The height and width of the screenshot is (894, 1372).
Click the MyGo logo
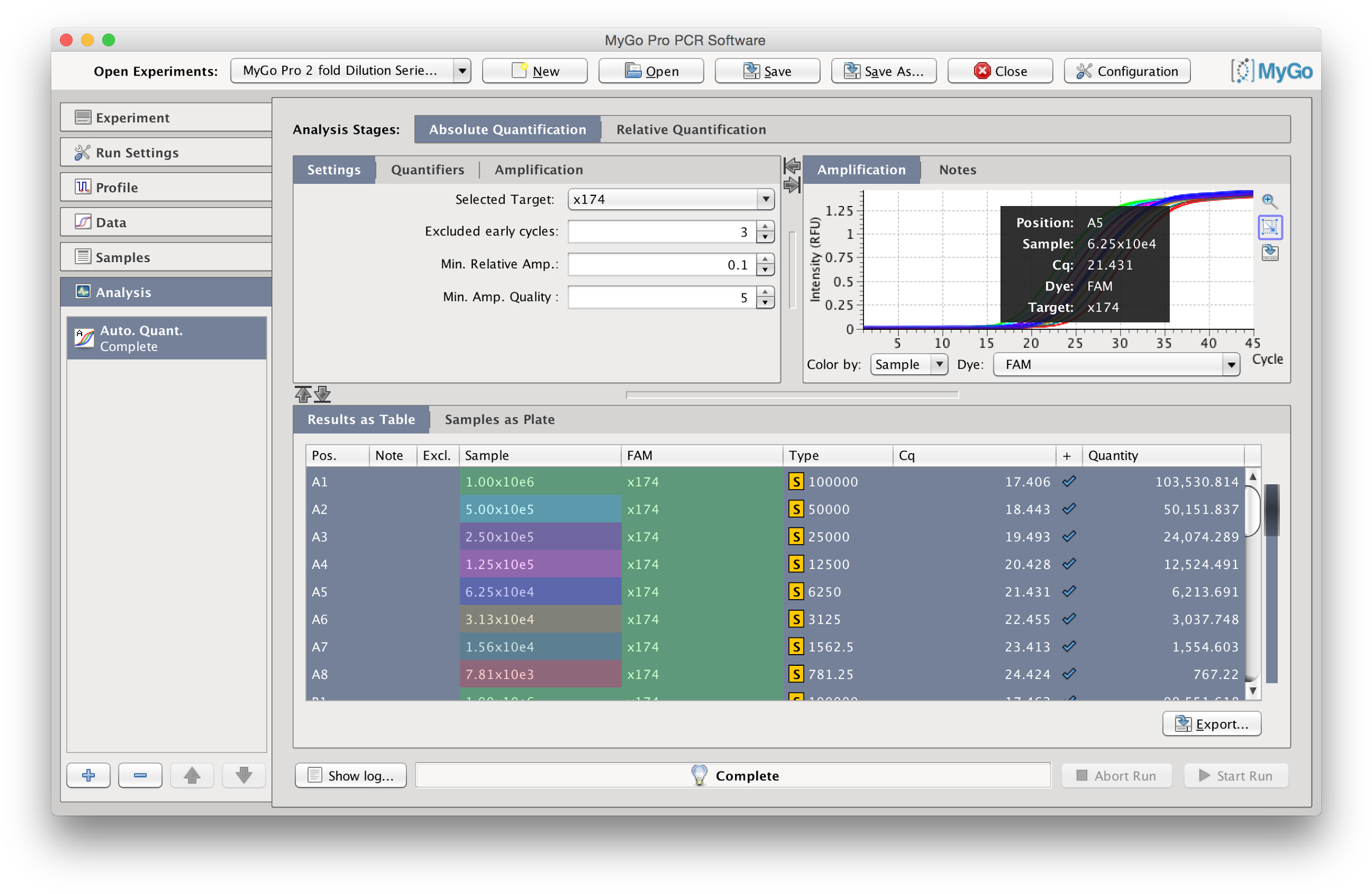click(x=1272, y=71)
